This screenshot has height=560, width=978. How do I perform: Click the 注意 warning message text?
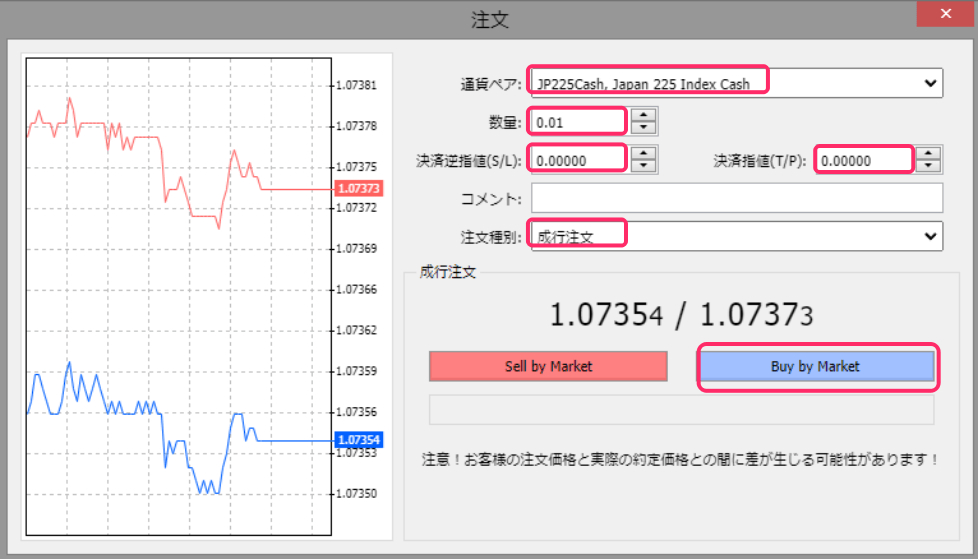[x=680, y=460]
